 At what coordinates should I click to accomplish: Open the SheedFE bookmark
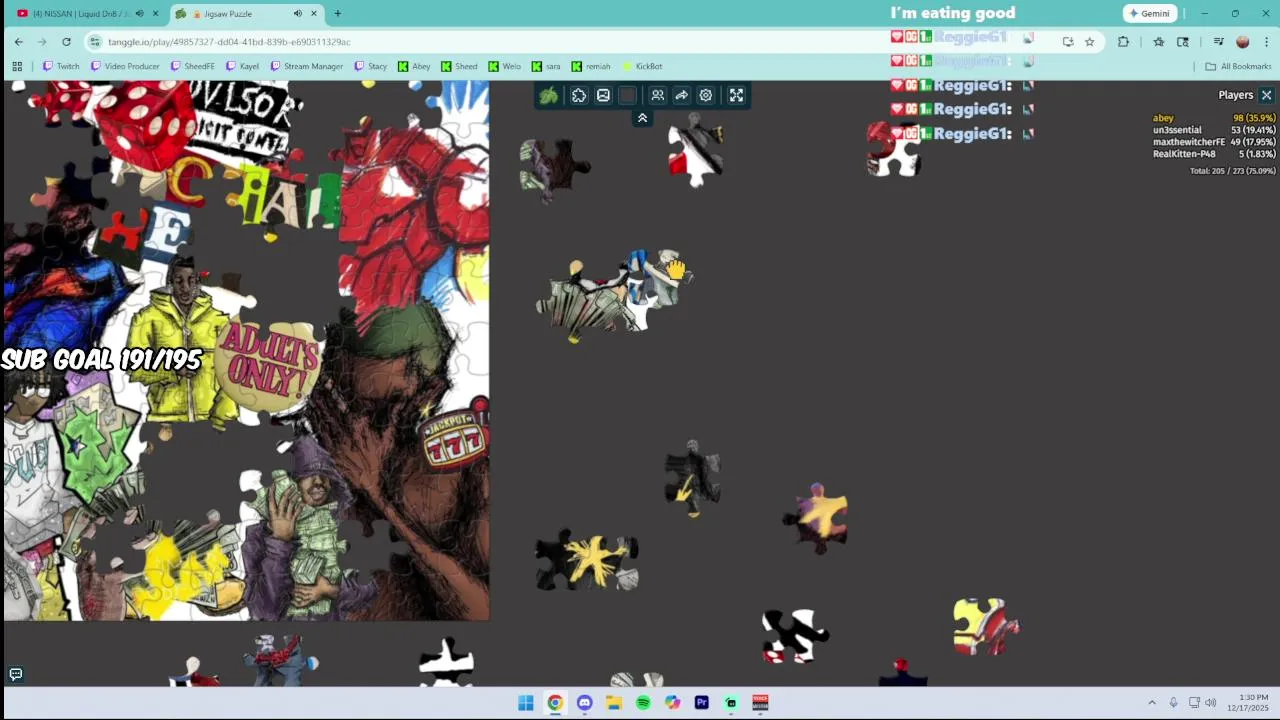pyautogui.click(x=192, y=66)
